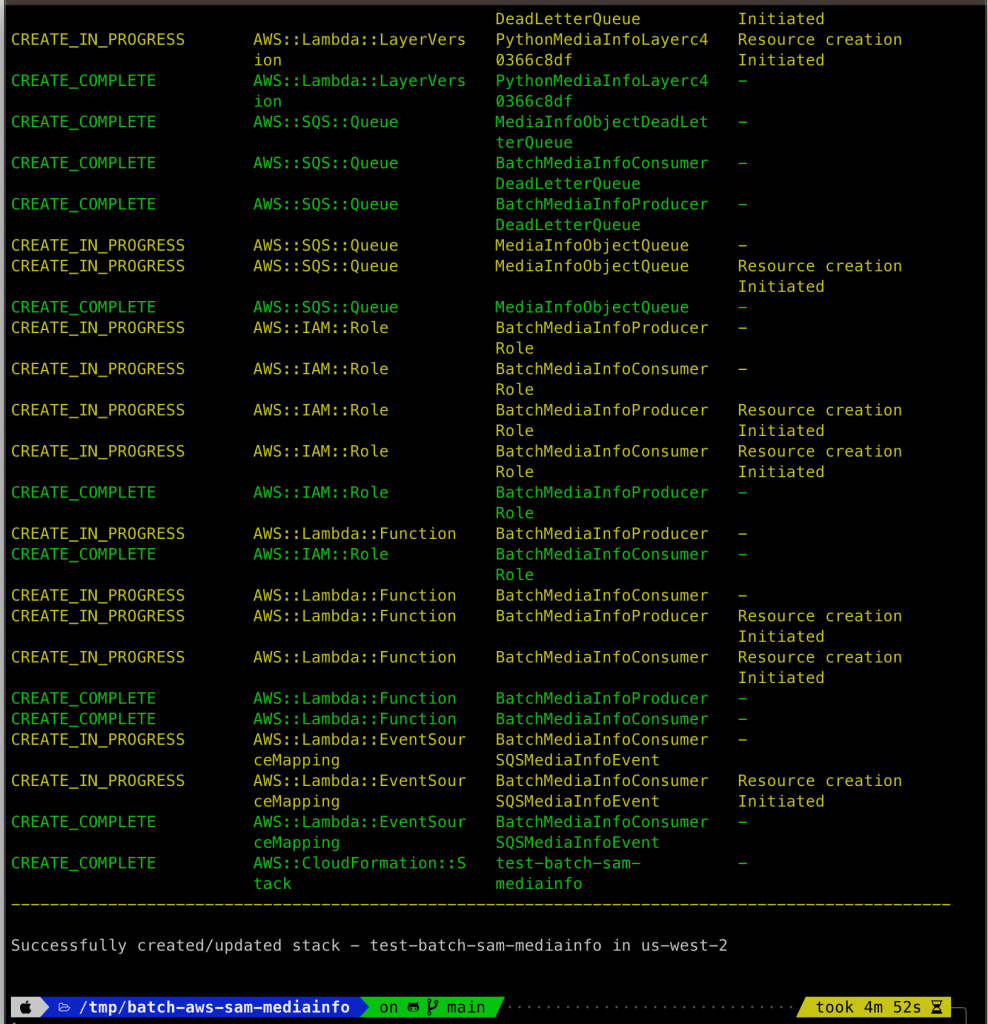The image size is (988, 1024).
Task: Select the PythonMediaInfoLayer resource name
Action: 600,80
